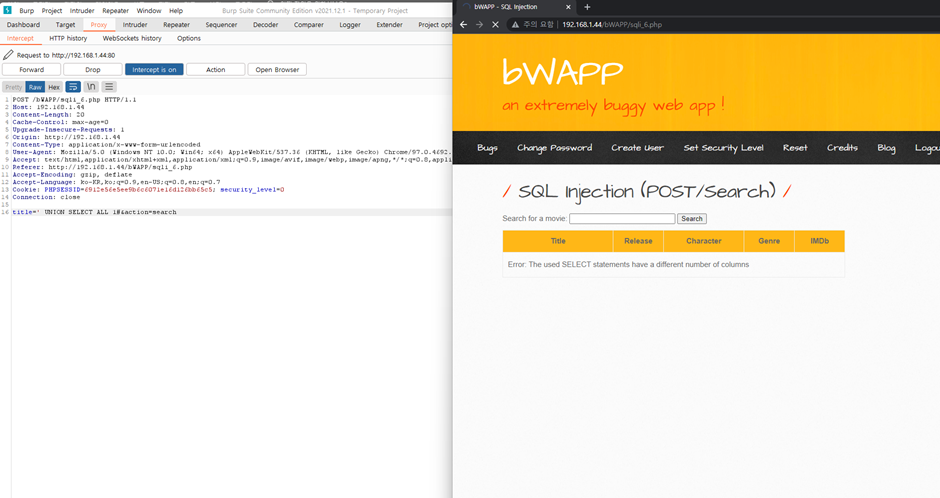Click the browser back arrow
This screenshot has width=940, height=498.
pos(463,25)
